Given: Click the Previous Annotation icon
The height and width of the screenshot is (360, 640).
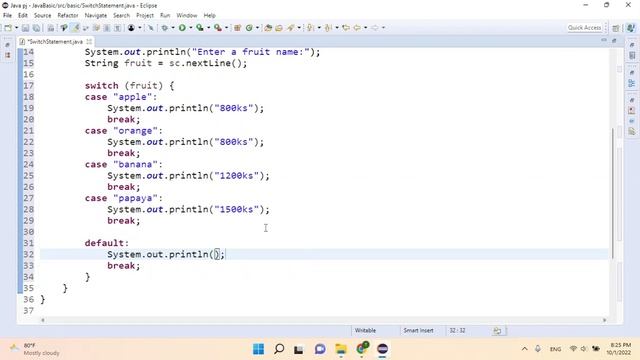Looking at the screenshot, I should pos(329,28).
